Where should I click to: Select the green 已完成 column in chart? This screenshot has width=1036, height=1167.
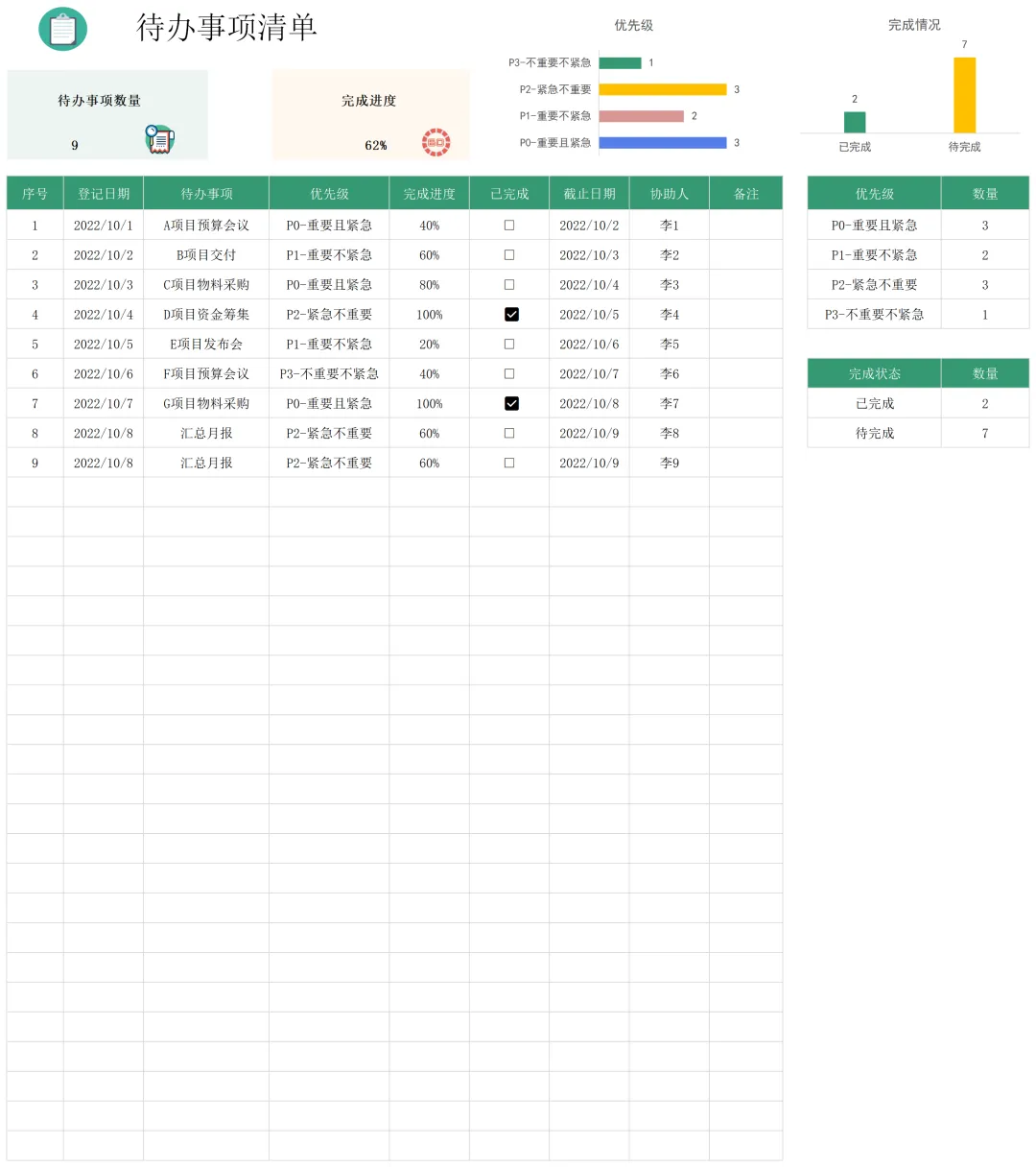855,122
